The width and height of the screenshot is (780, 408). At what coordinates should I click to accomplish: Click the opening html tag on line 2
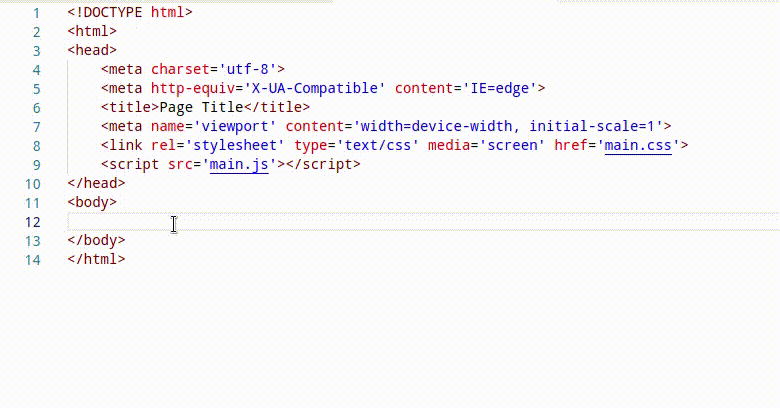92,31
